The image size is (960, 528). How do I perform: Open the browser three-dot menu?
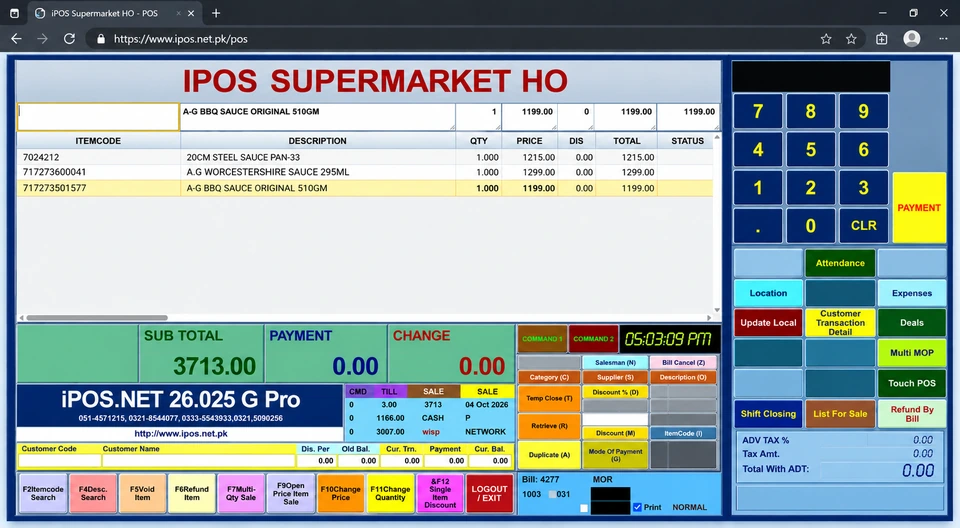tap(943, 39)
